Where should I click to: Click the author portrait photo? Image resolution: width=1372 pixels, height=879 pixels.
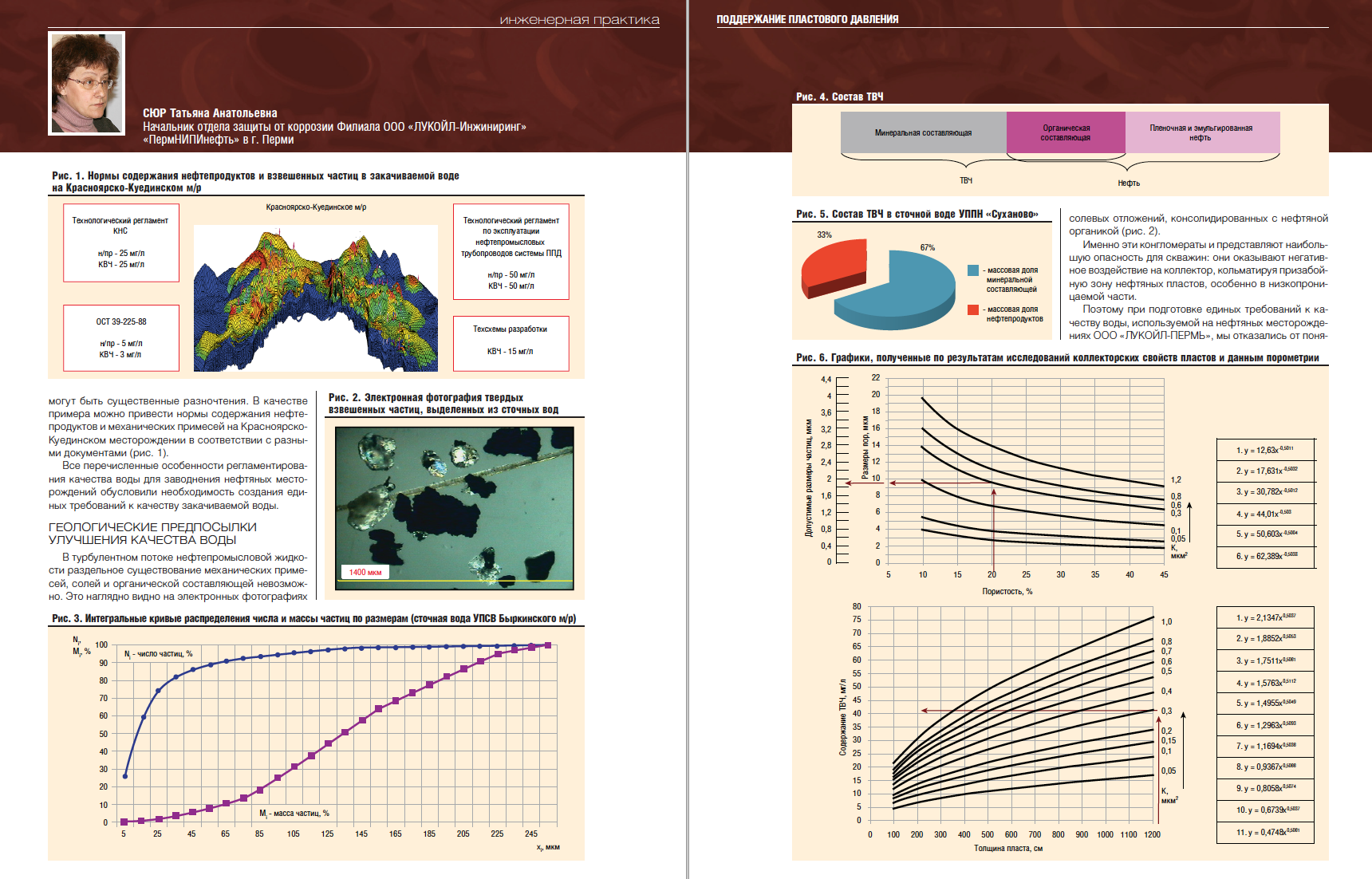pos(87,83)
